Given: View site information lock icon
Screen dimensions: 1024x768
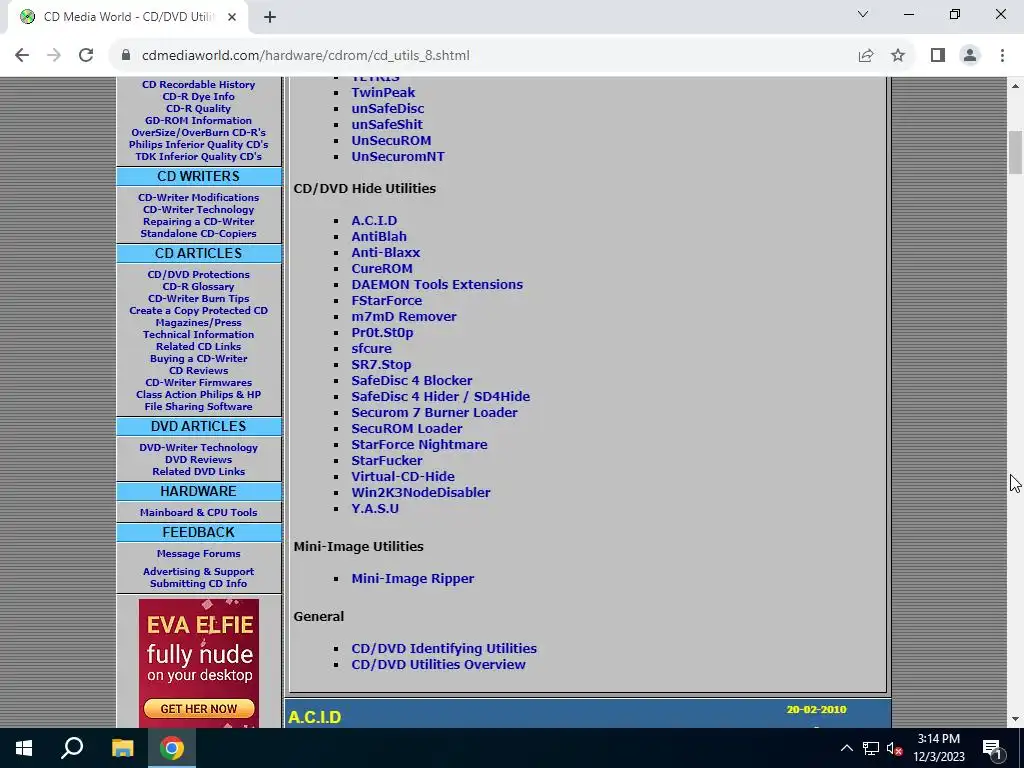Looking at the screenshot, I should [127, 56].
